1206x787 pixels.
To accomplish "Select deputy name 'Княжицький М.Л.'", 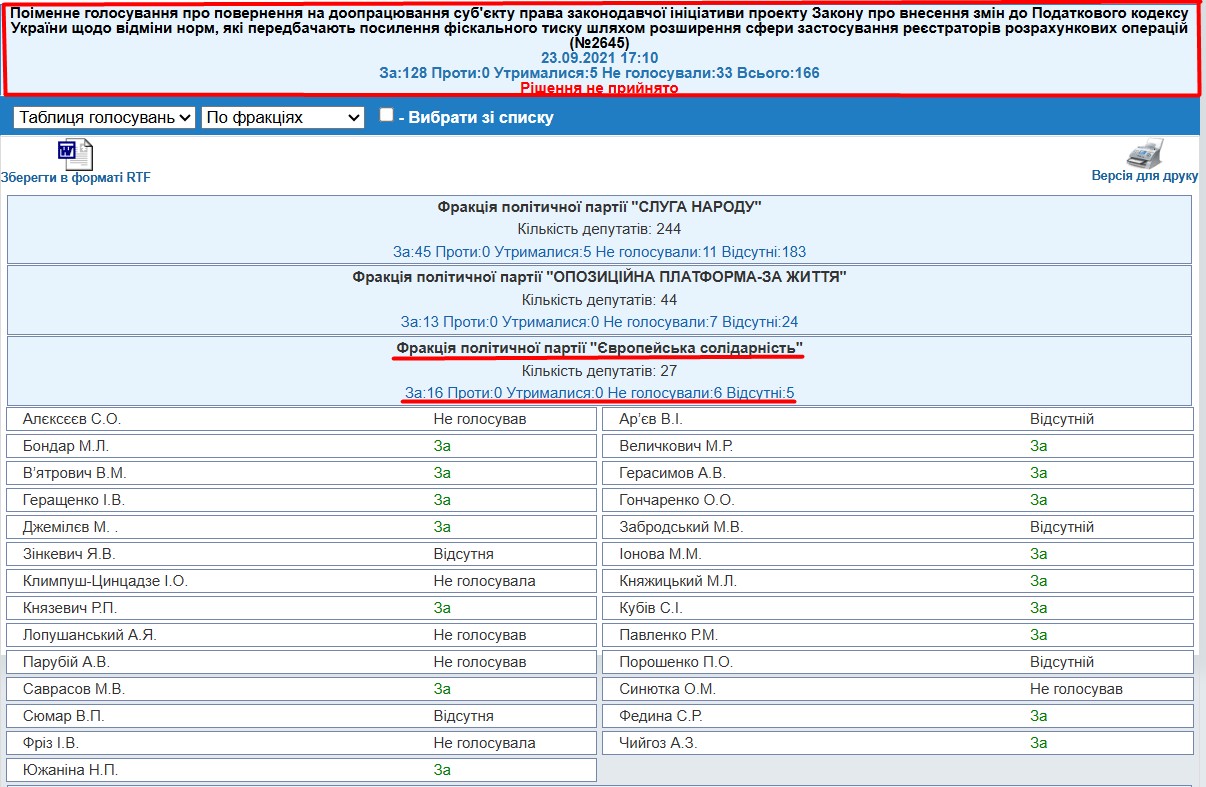I will 678,581.
